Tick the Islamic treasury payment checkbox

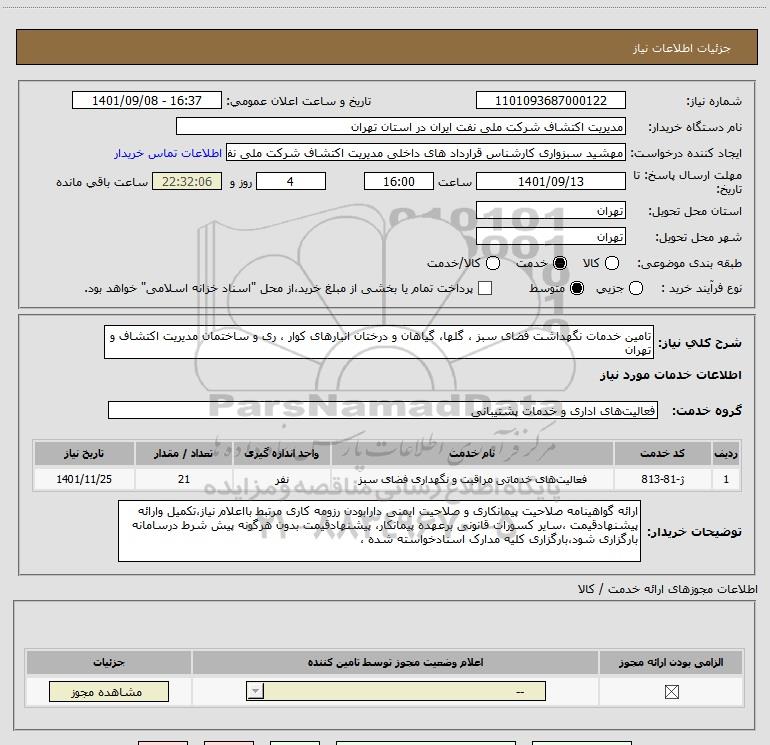coord(485,288)
